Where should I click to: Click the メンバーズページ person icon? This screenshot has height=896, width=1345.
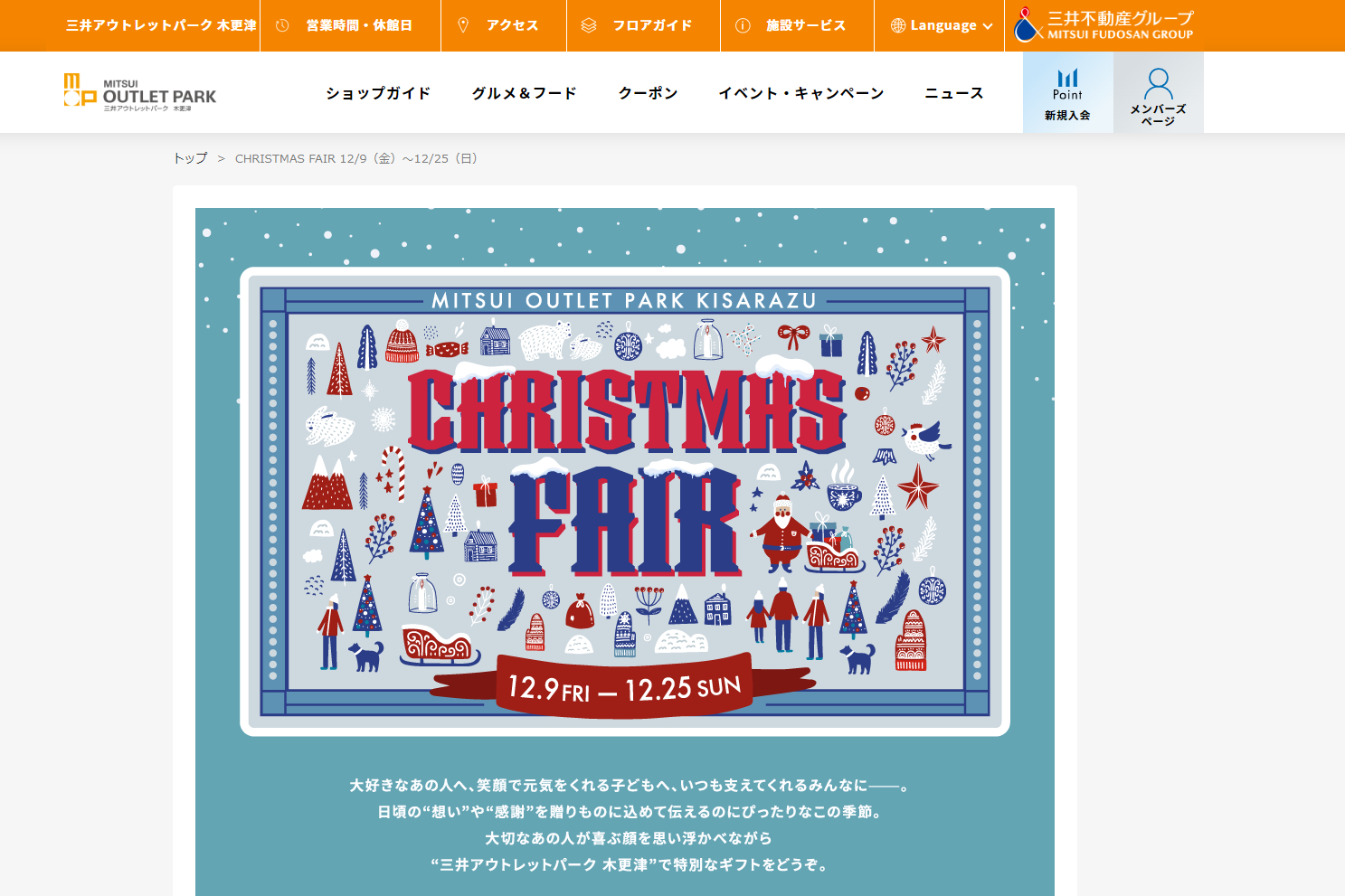1159,83
